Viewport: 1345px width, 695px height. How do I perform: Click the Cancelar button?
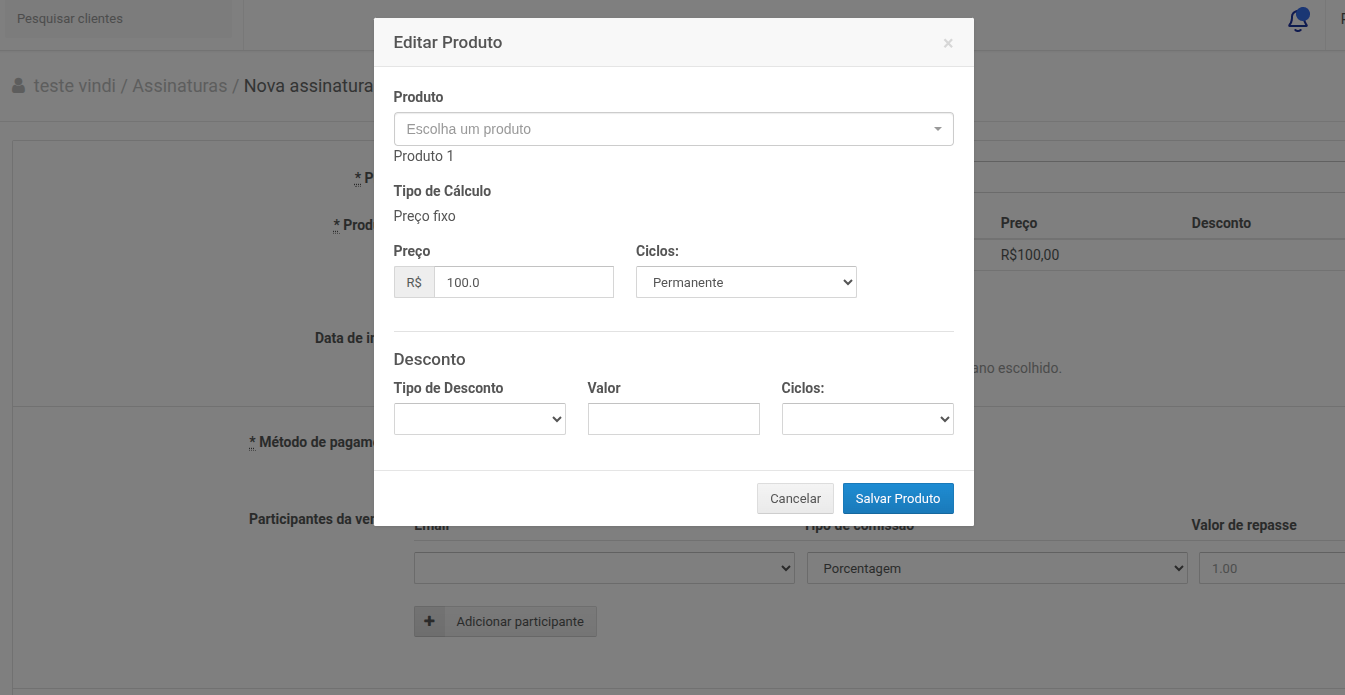pyautogui.click(x=794, y=498)
